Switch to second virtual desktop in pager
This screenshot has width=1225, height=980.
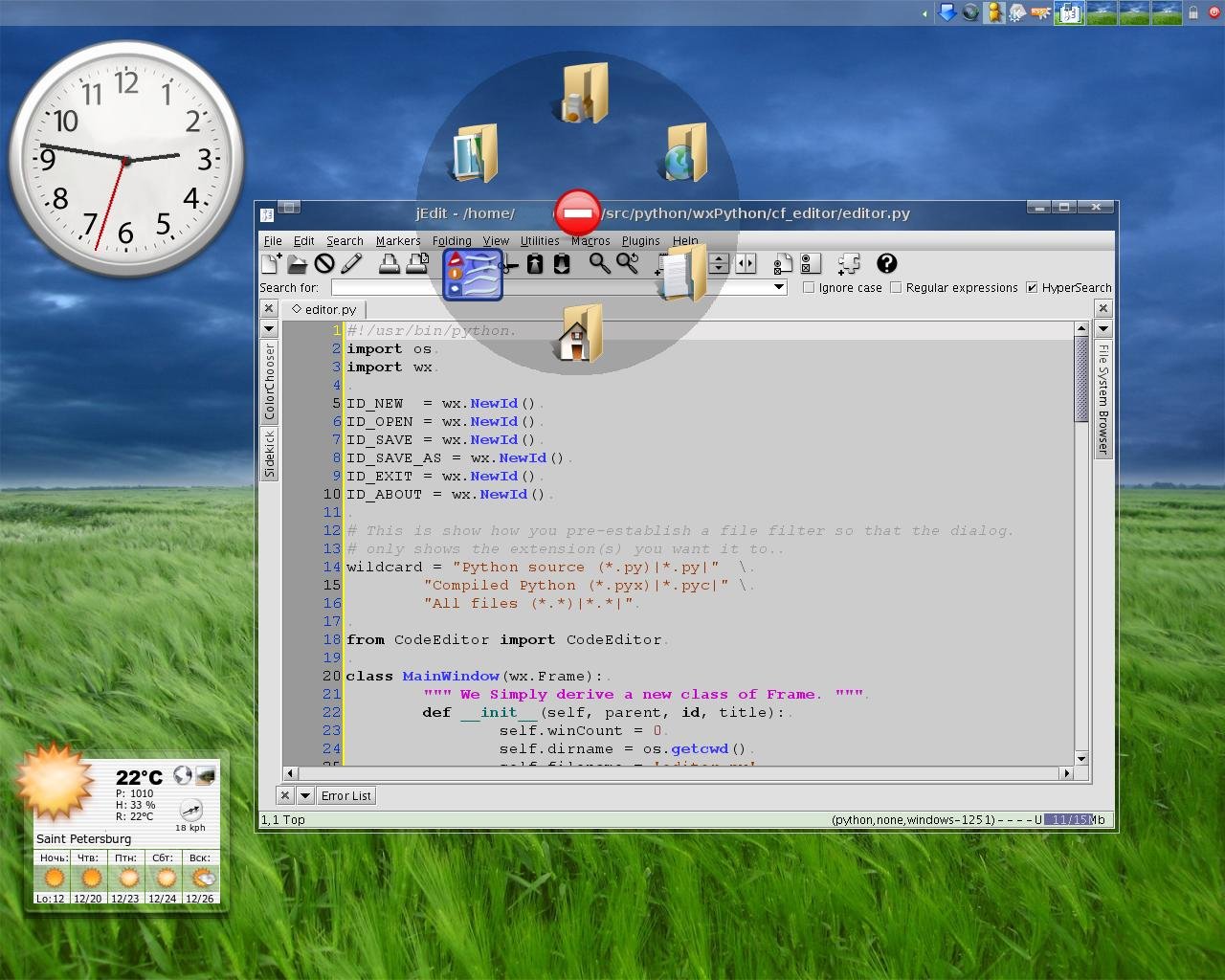[x=1102, y=12]
